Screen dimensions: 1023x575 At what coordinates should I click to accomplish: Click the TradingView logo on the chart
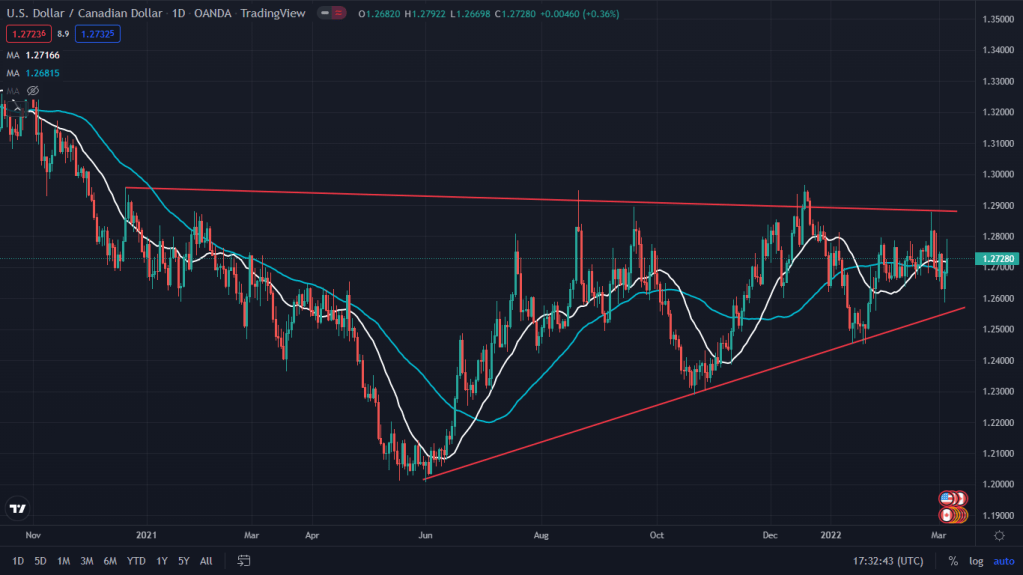[x=17, y=509]
